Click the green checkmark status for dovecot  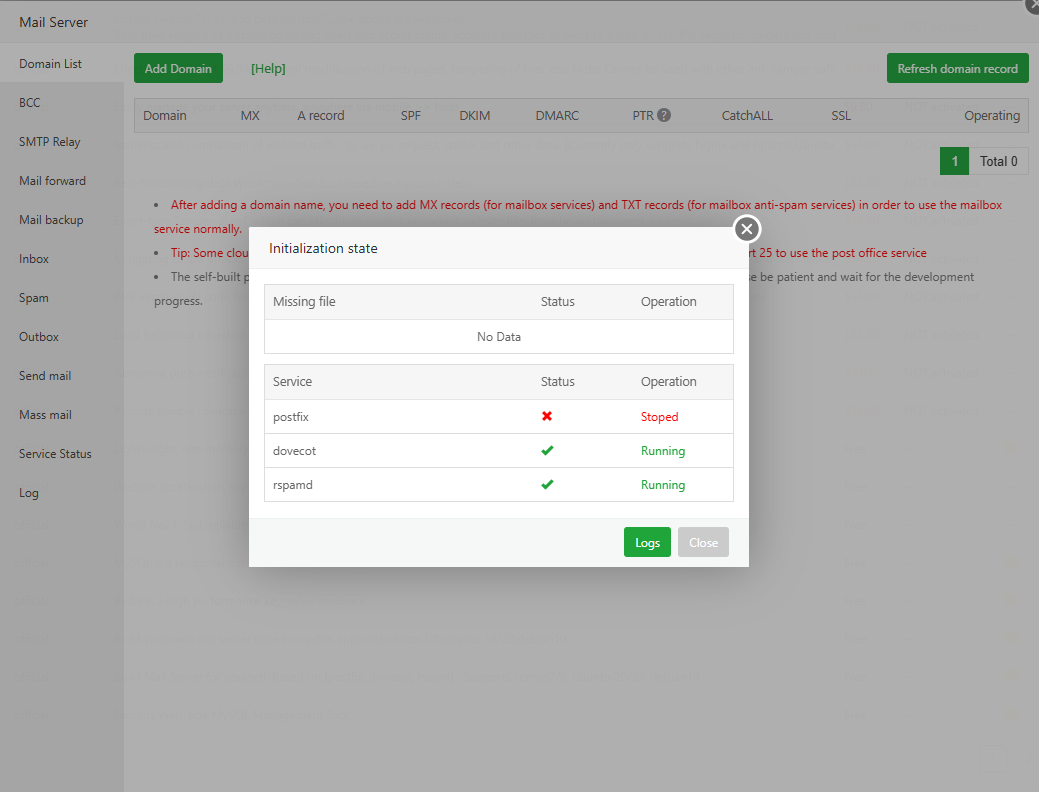click(547, 450)
